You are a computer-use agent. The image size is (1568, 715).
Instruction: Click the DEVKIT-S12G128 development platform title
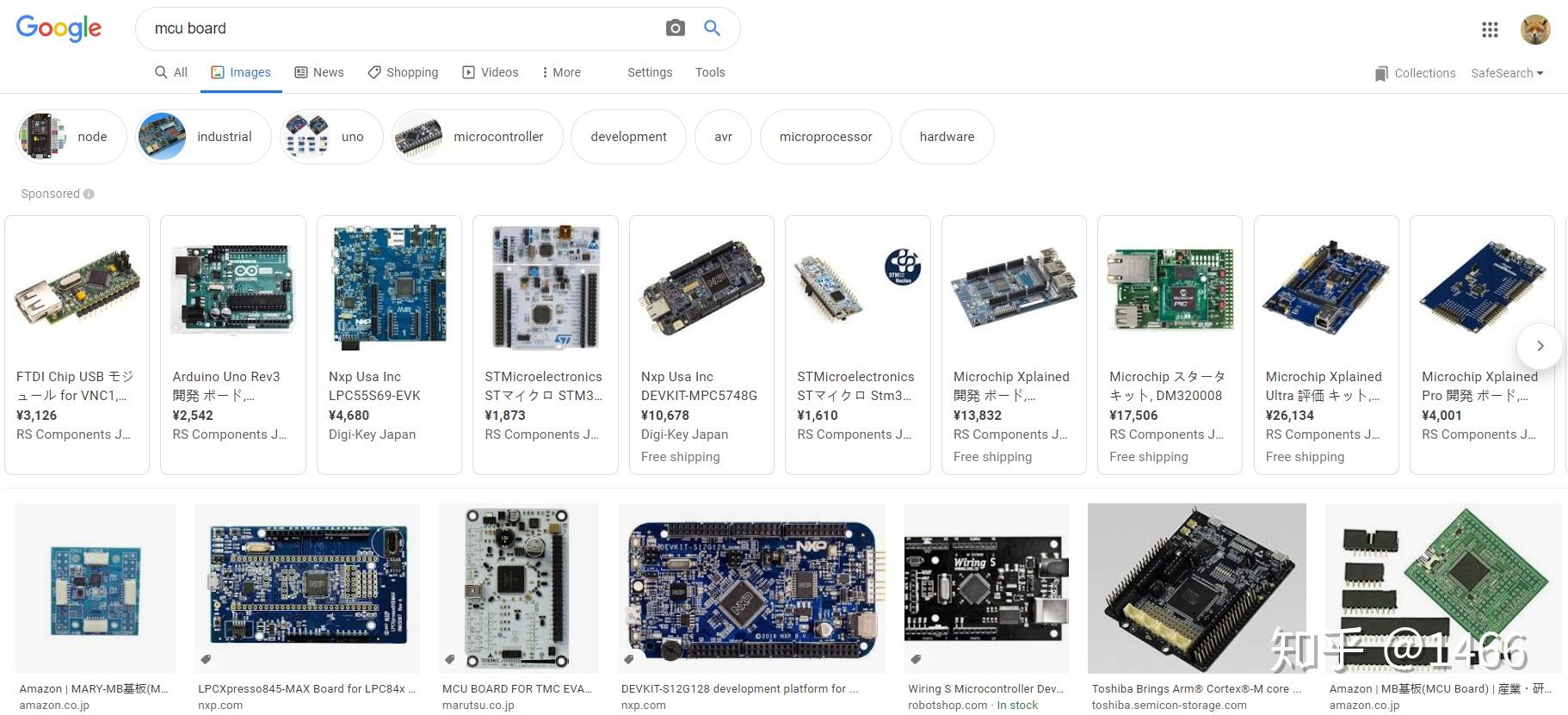[739, 689]
